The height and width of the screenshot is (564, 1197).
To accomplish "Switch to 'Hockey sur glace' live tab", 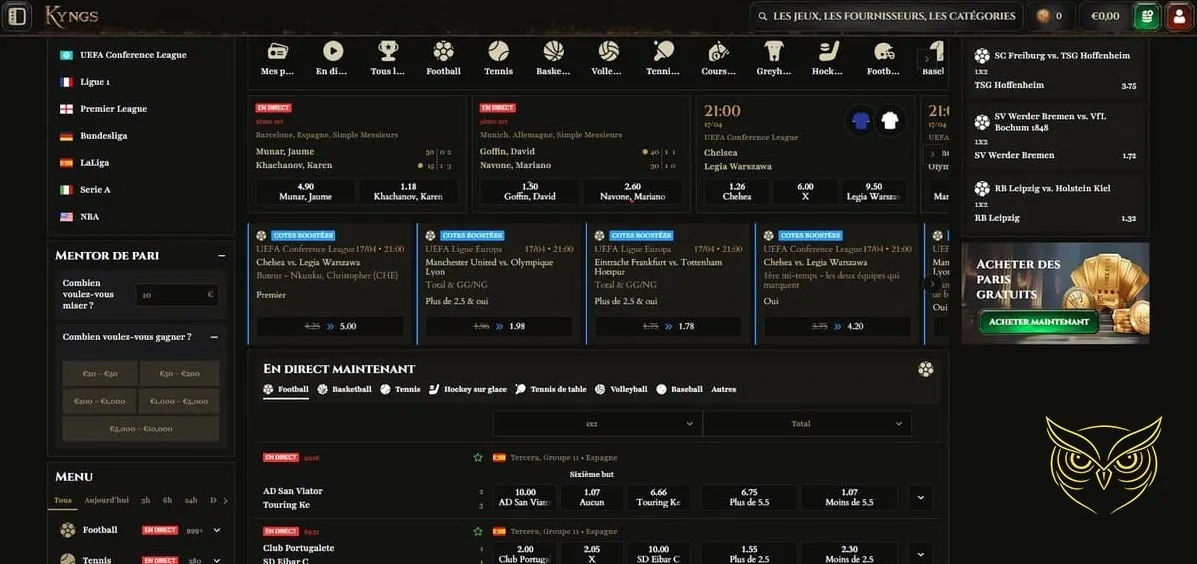I will click(467, 389).
